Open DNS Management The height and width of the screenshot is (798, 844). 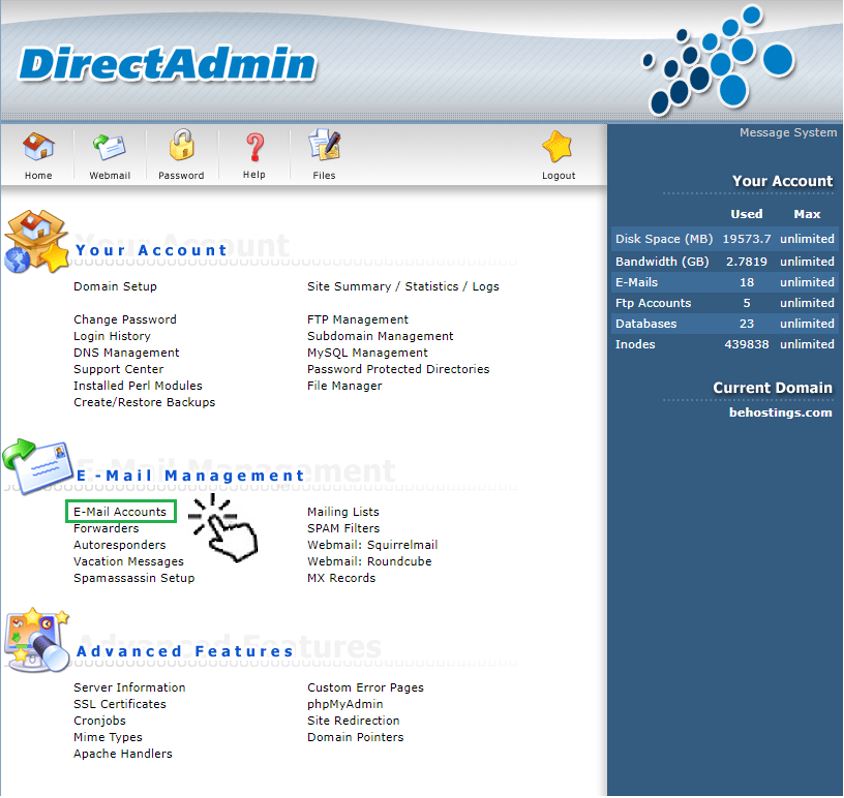click(126, 352)
